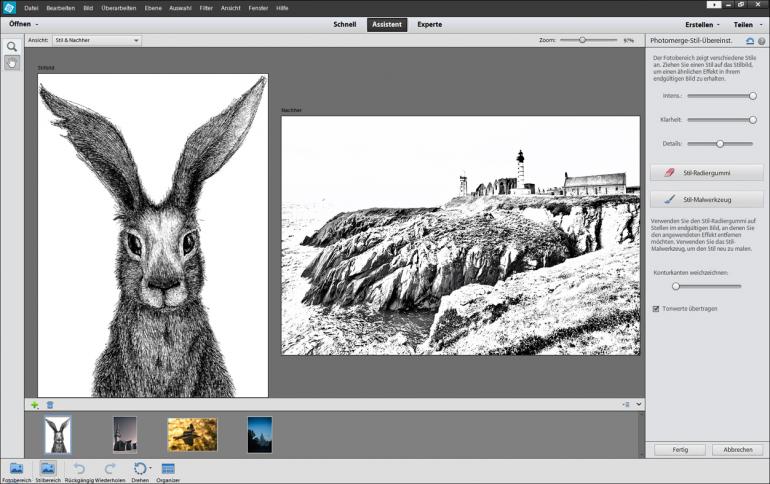Open the Fotobereich photo bin
This screenshot has width=770, height=484.
[15, 468]
